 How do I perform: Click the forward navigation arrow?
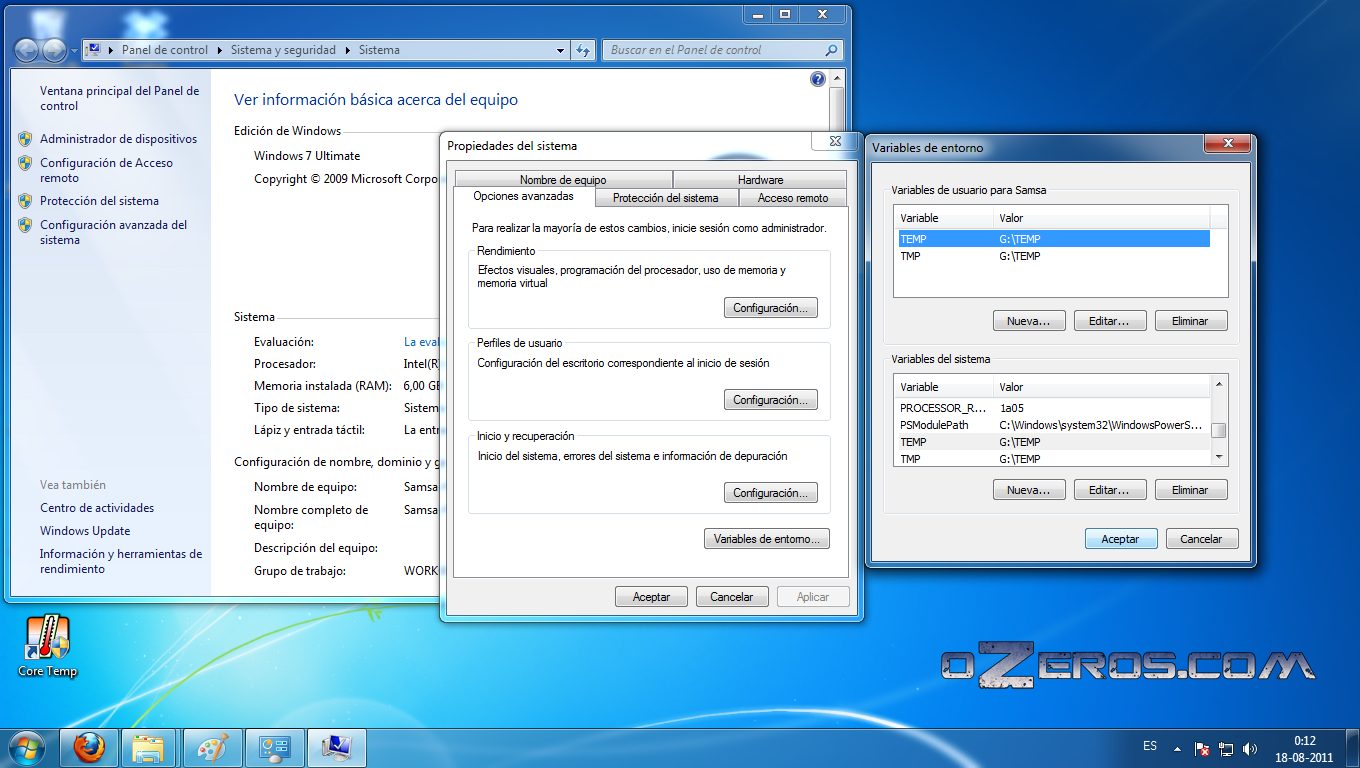(x=54, y=50)
